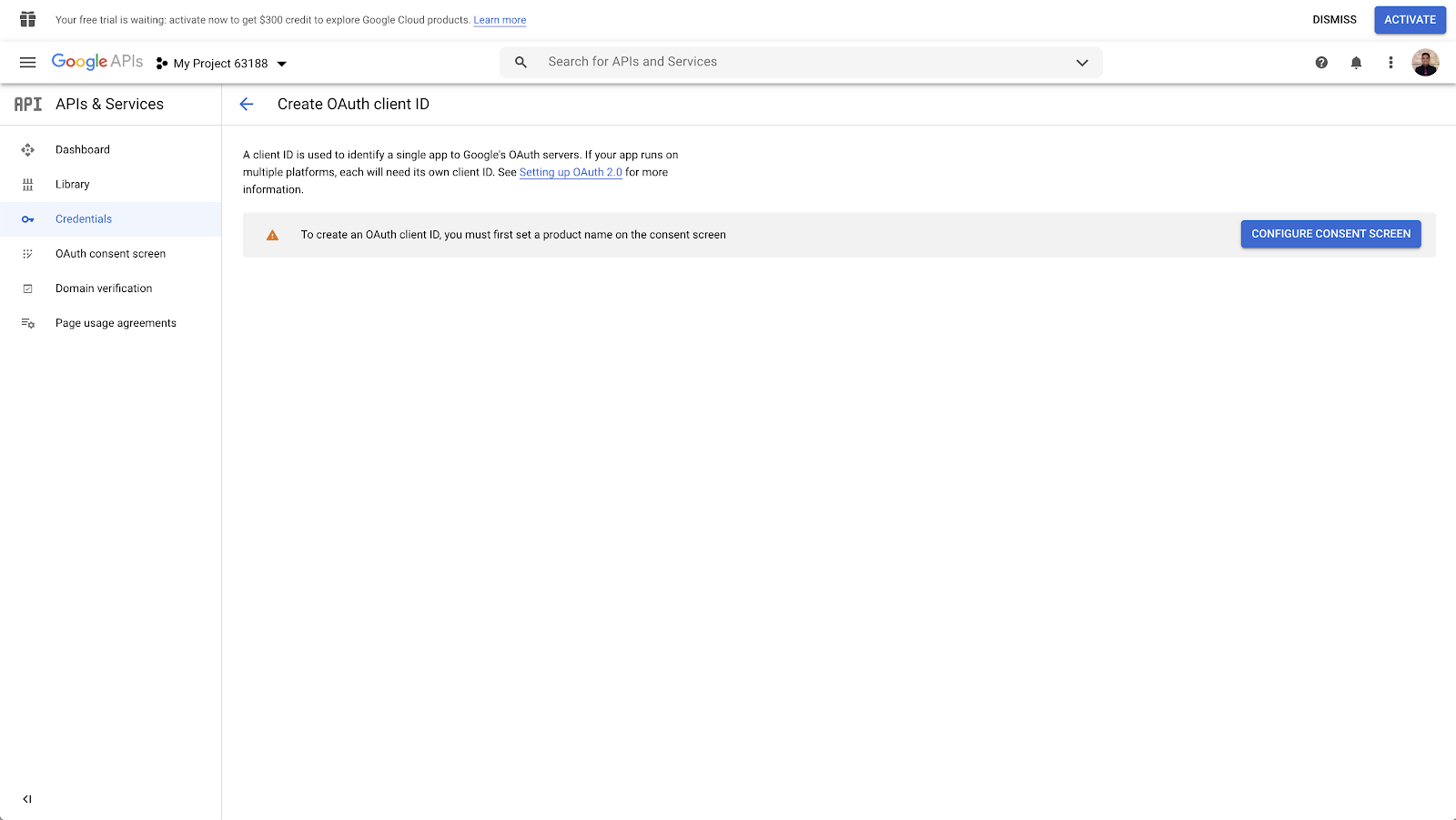Click the Domain verification checkbox icon
The width and height of the screenshot is (1456, 820).
pos(27,289)
